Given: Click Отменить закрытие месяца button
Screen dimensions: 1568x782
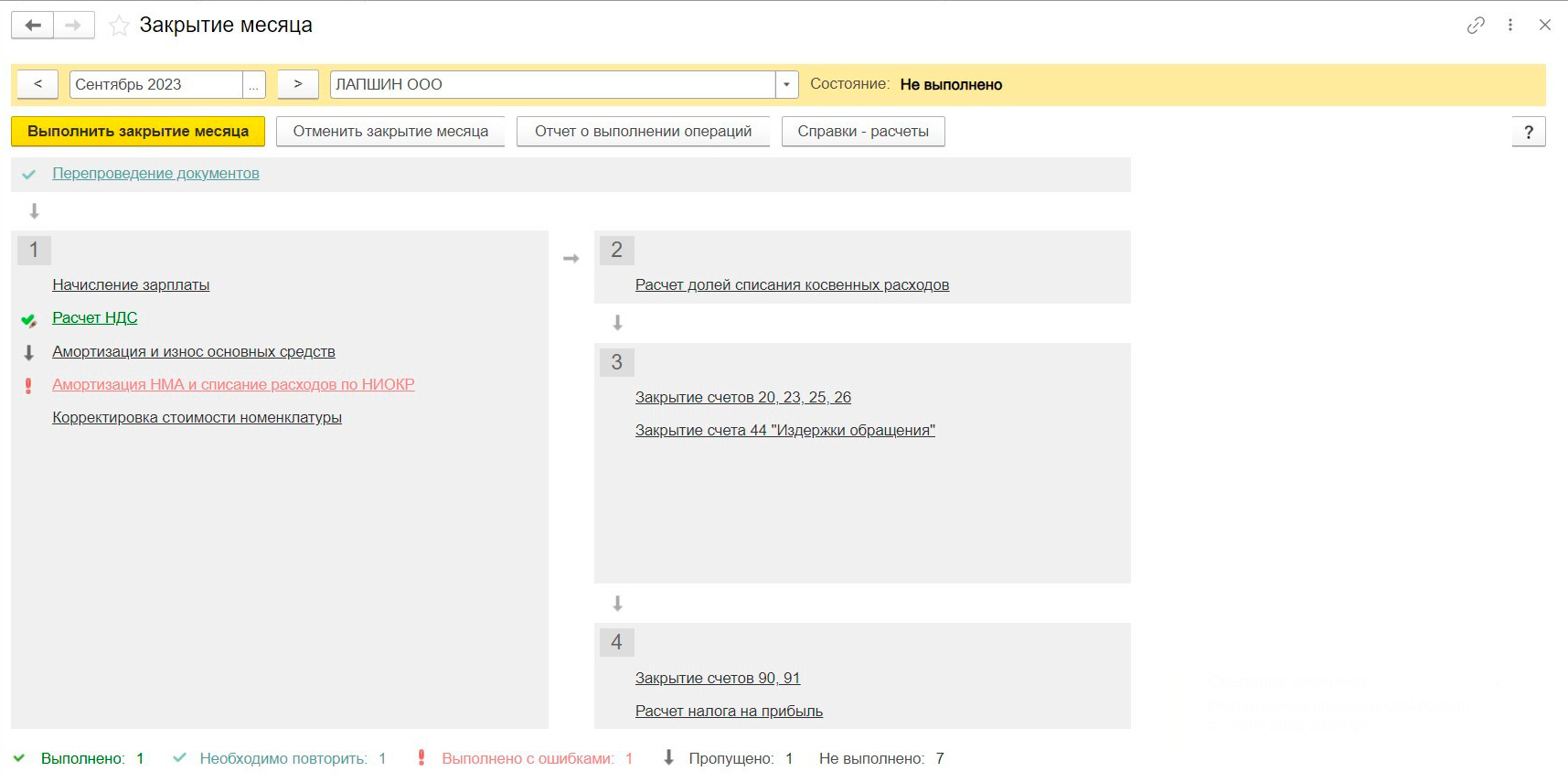Looking at the screenshot, I should coord(390,132).
